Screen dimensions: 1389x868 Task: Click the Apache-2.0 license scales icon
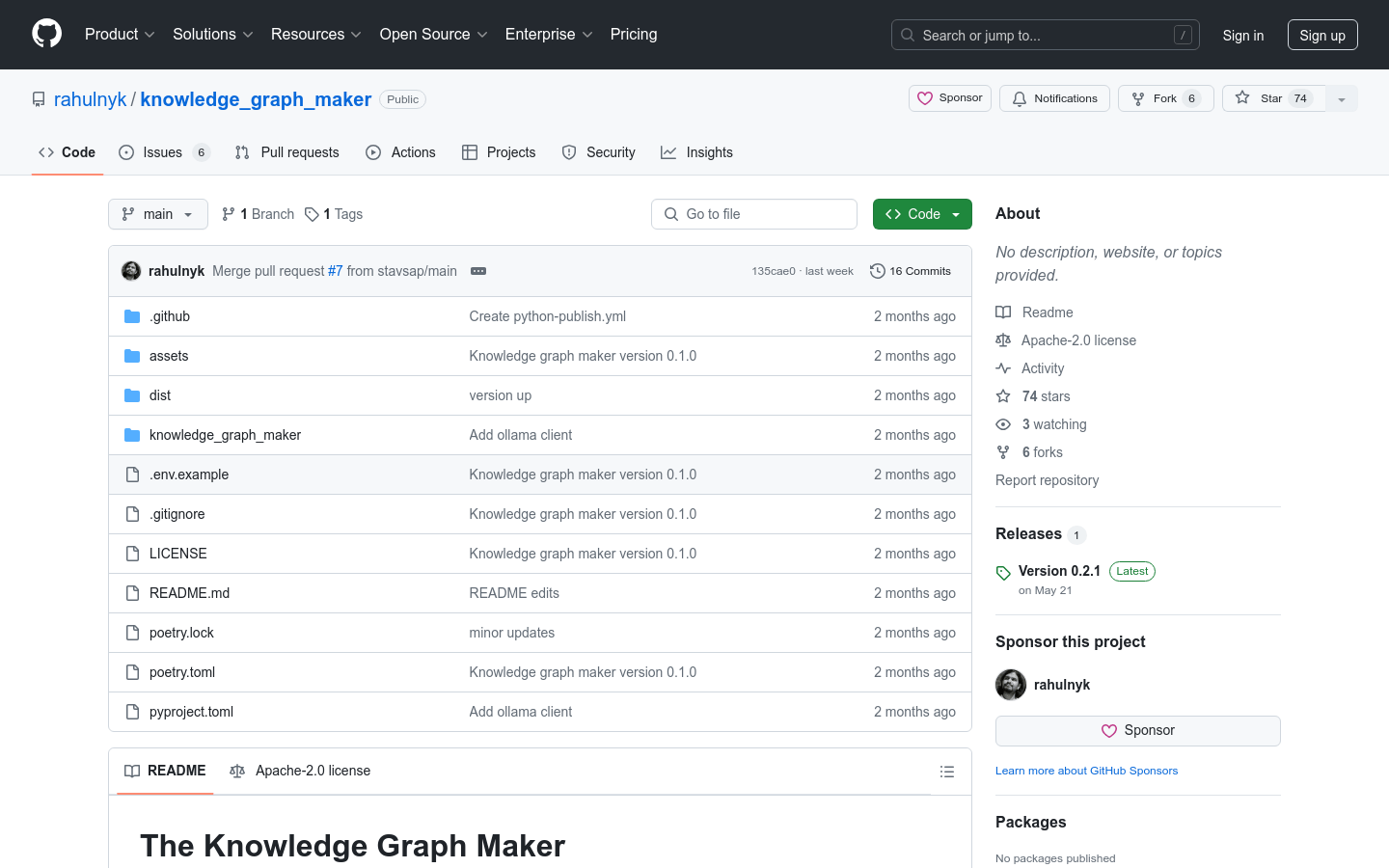coord(1003,339)
